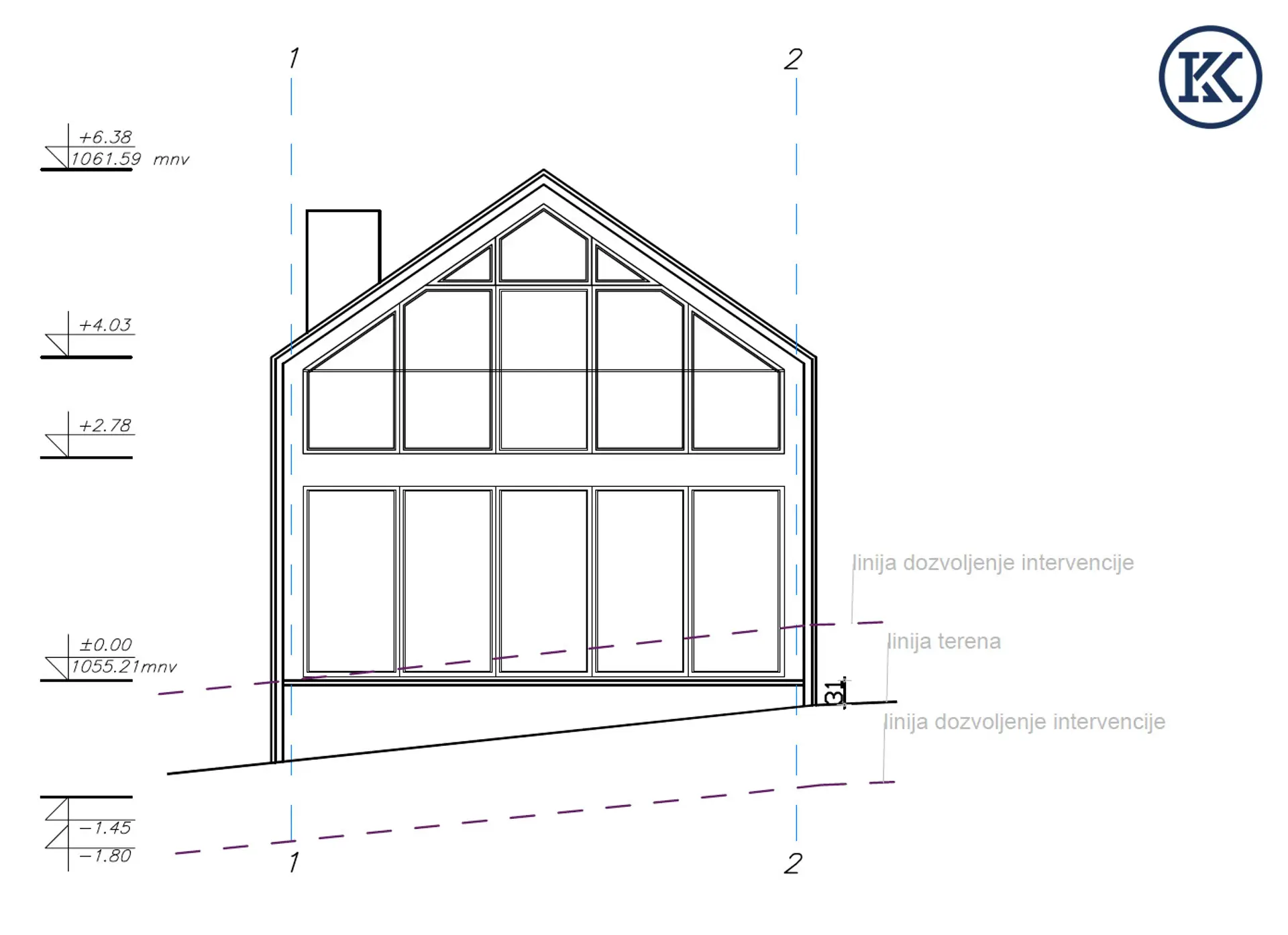Click upper 'linija dozvoljenje intervencije' label
This screenshot has width=1288, height=935.
tap(993, 562)
